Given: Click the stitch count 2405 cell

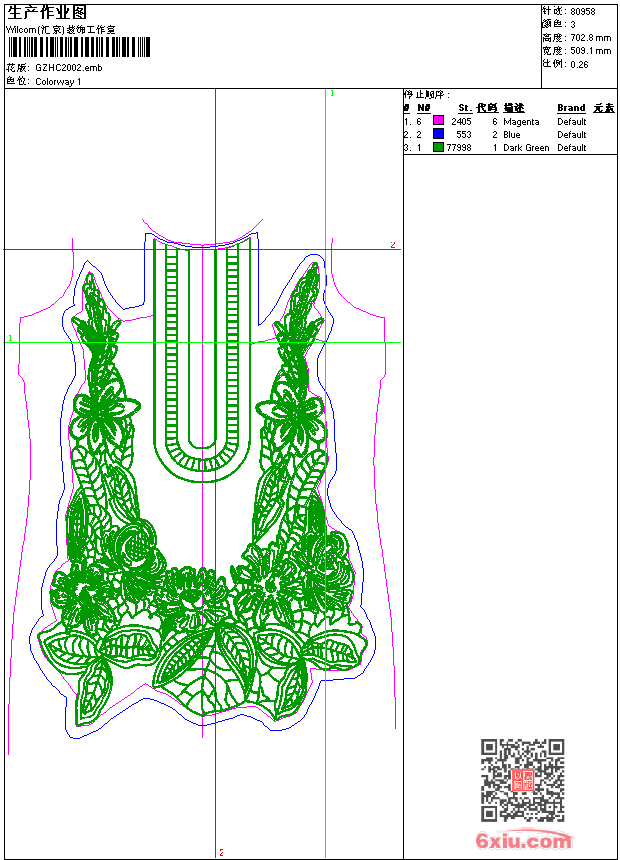Looking at the screenshot, I should coord(461,121).
